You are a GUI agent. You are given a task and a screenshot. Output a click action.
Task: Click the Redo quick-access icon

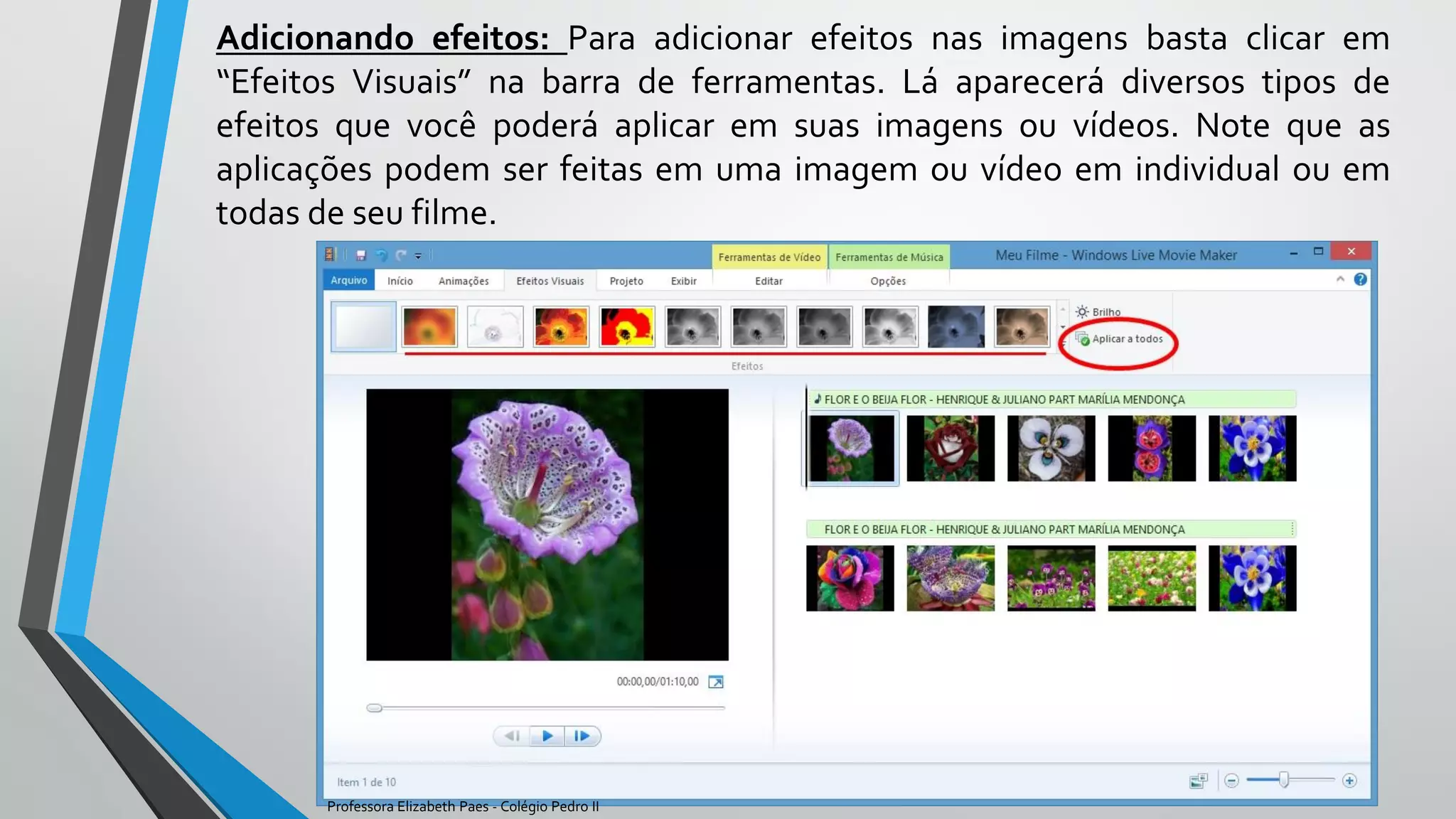tap(401, 255)
